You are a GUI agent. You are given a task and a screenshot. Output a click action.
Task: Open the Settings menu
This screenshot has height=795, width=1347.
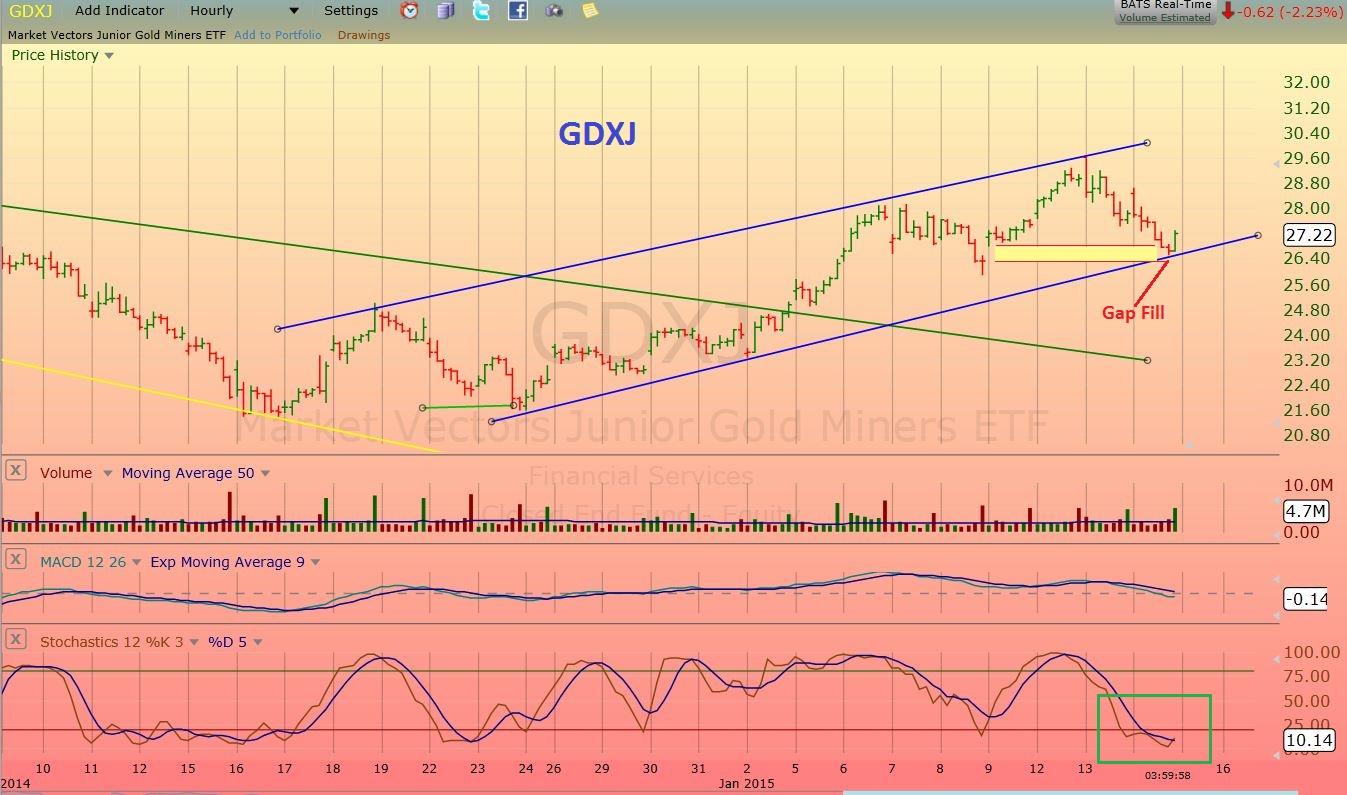point(351,11)
